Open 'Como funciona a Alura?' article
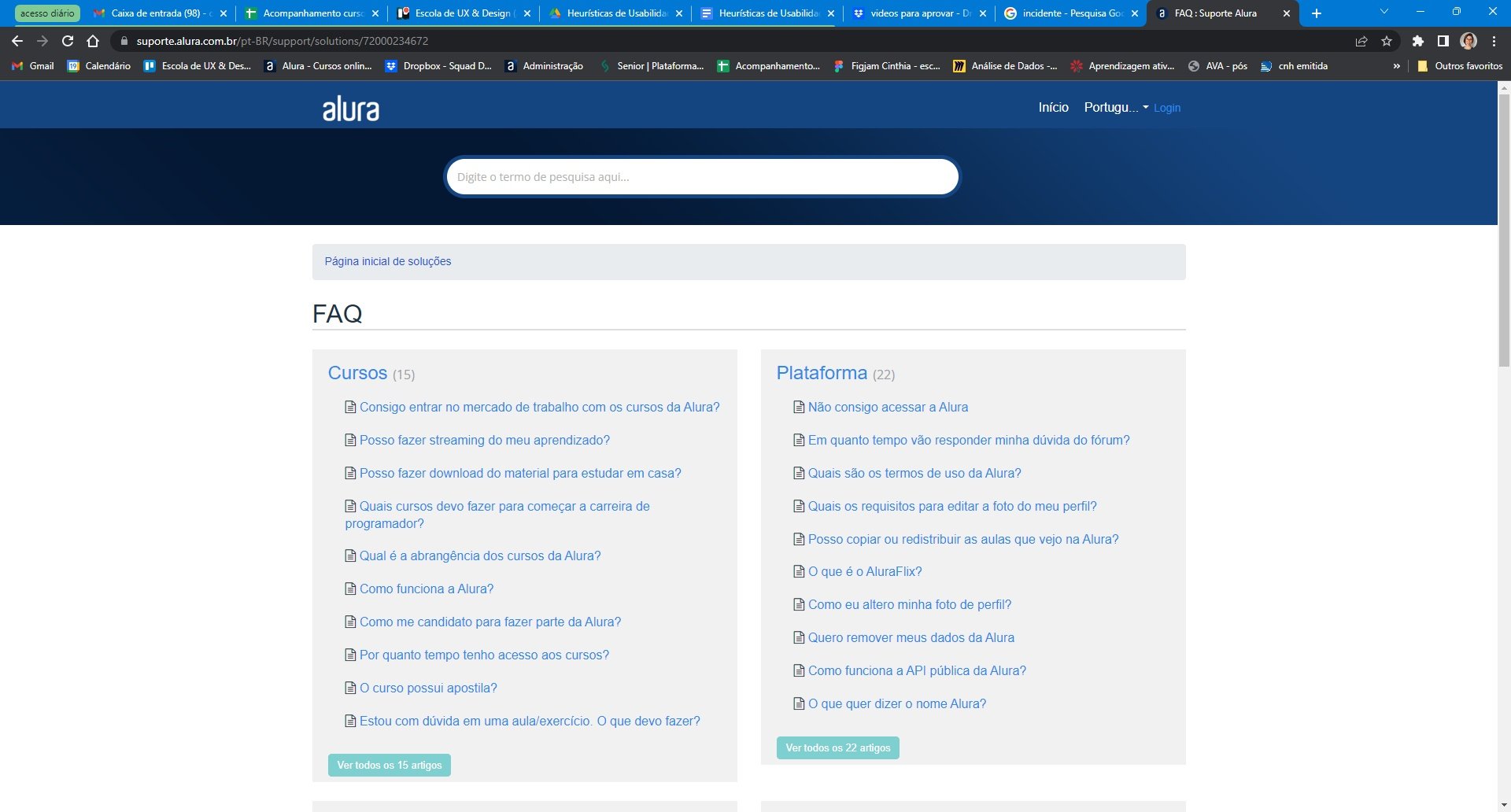 tap(427, 589)
